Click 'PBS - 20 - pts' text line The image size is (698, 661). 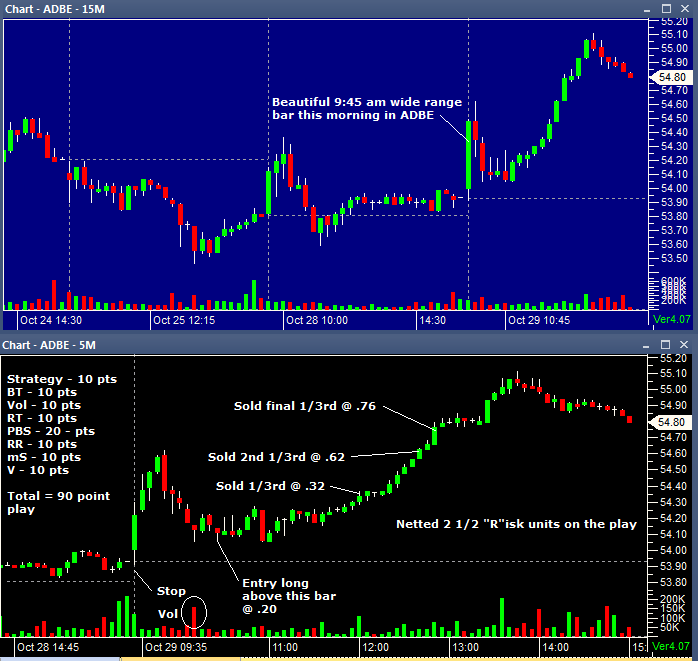[x=51, y=431]
